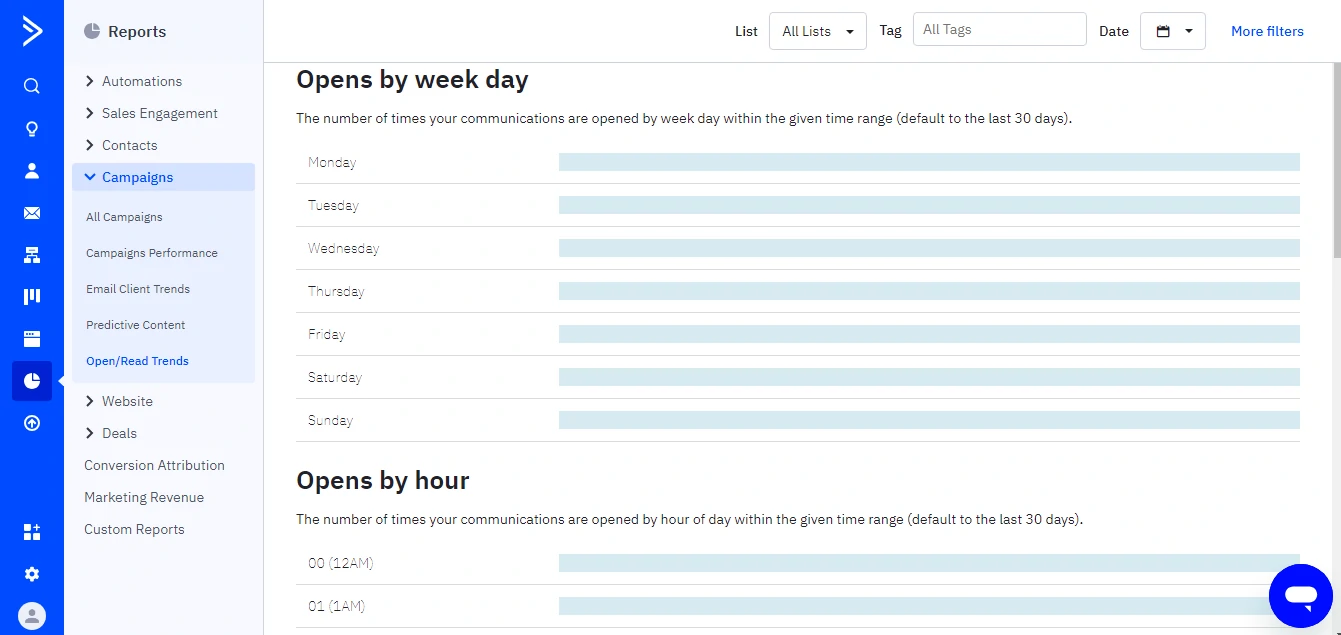Open the Automations flowchart icon
1341x635 pixels.
[x=32, y=255]
